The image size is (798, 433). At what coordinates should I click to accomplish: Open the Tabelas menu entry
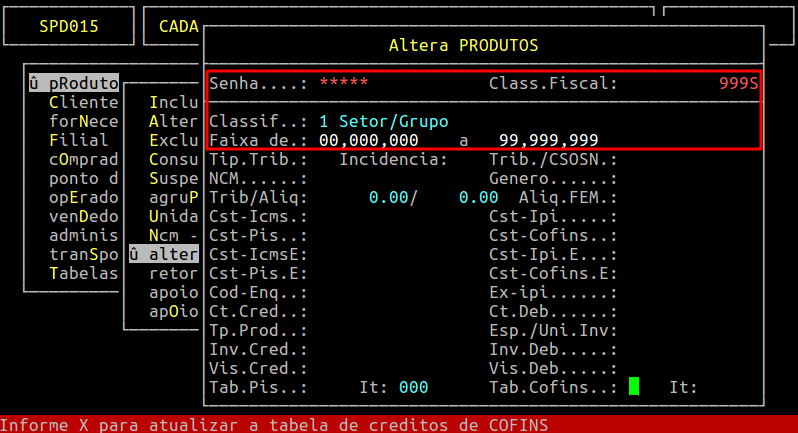pos(83,273)
